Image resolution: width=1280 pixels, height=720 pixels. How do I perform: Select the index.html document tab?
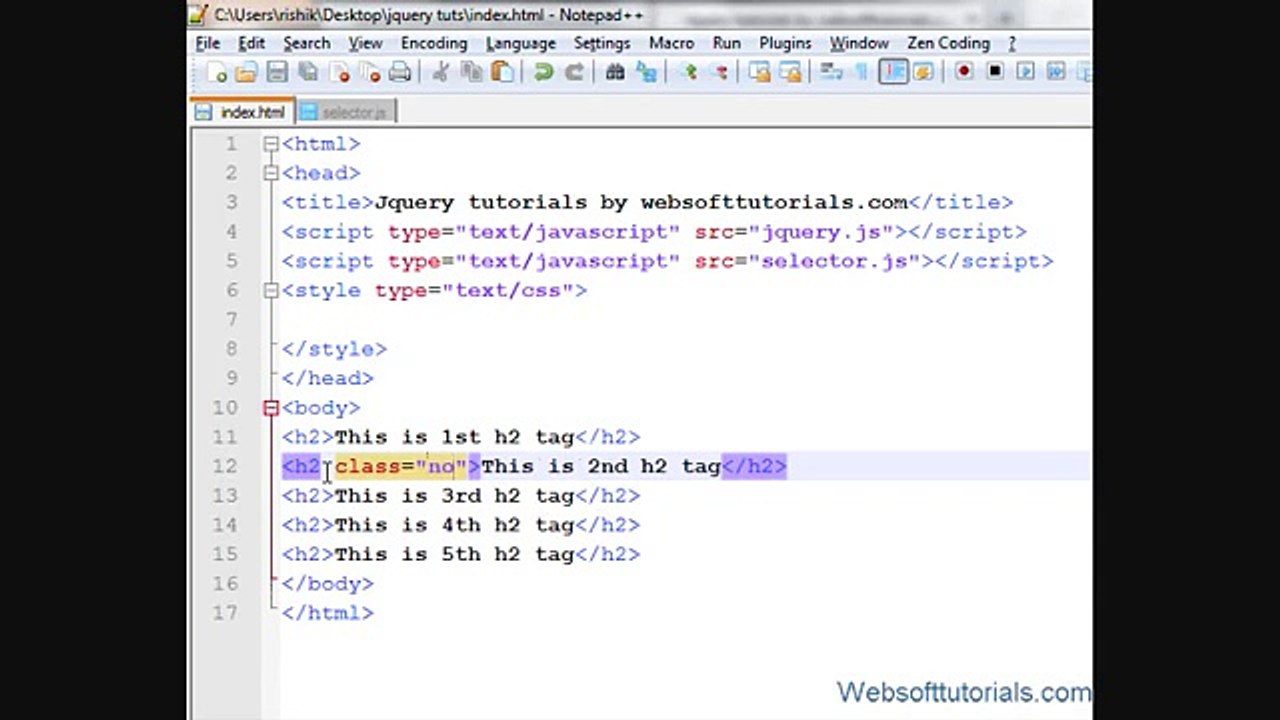pos(243,112)
